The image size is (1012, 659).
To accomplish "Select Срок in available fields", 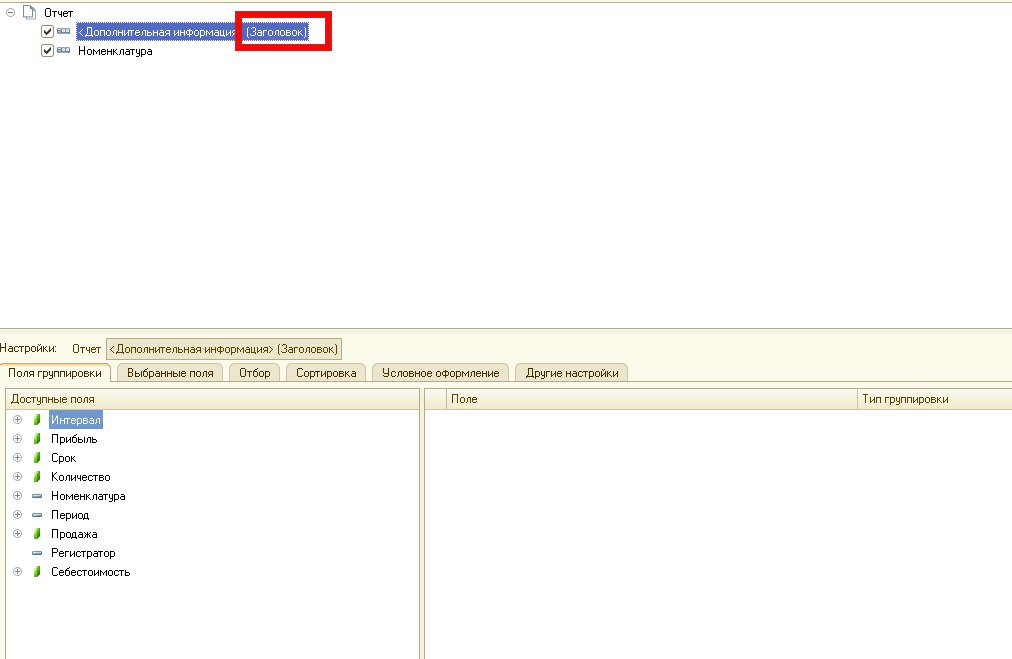I will (63, 458).
